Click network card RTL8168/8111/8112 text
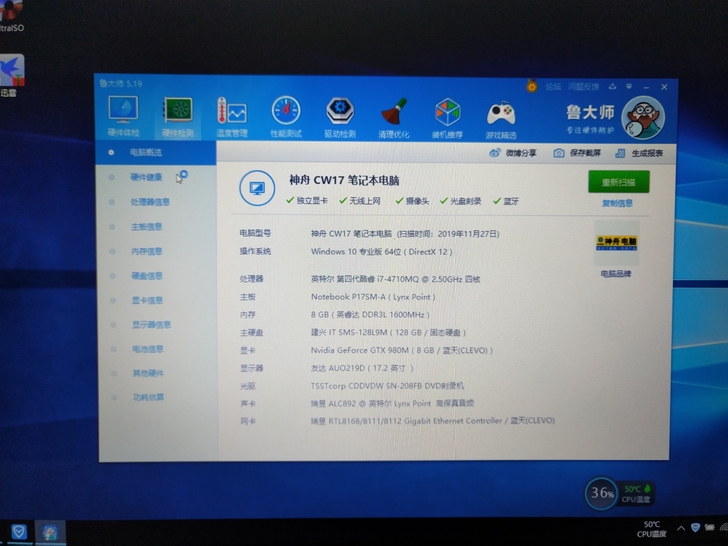The image size is (728, 546). [433, 421]
